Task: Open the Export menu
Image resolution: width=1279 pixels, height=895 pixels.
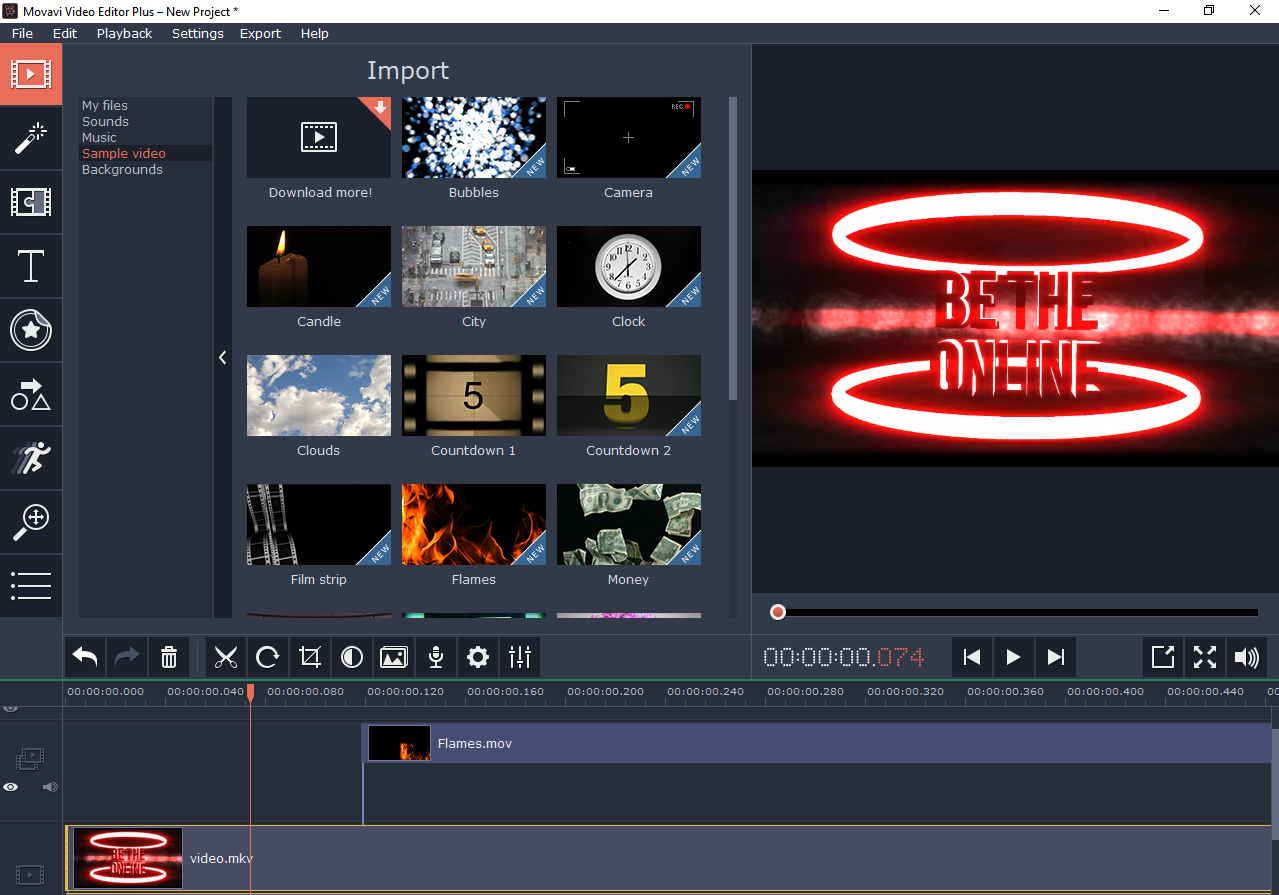Action: 260,33
